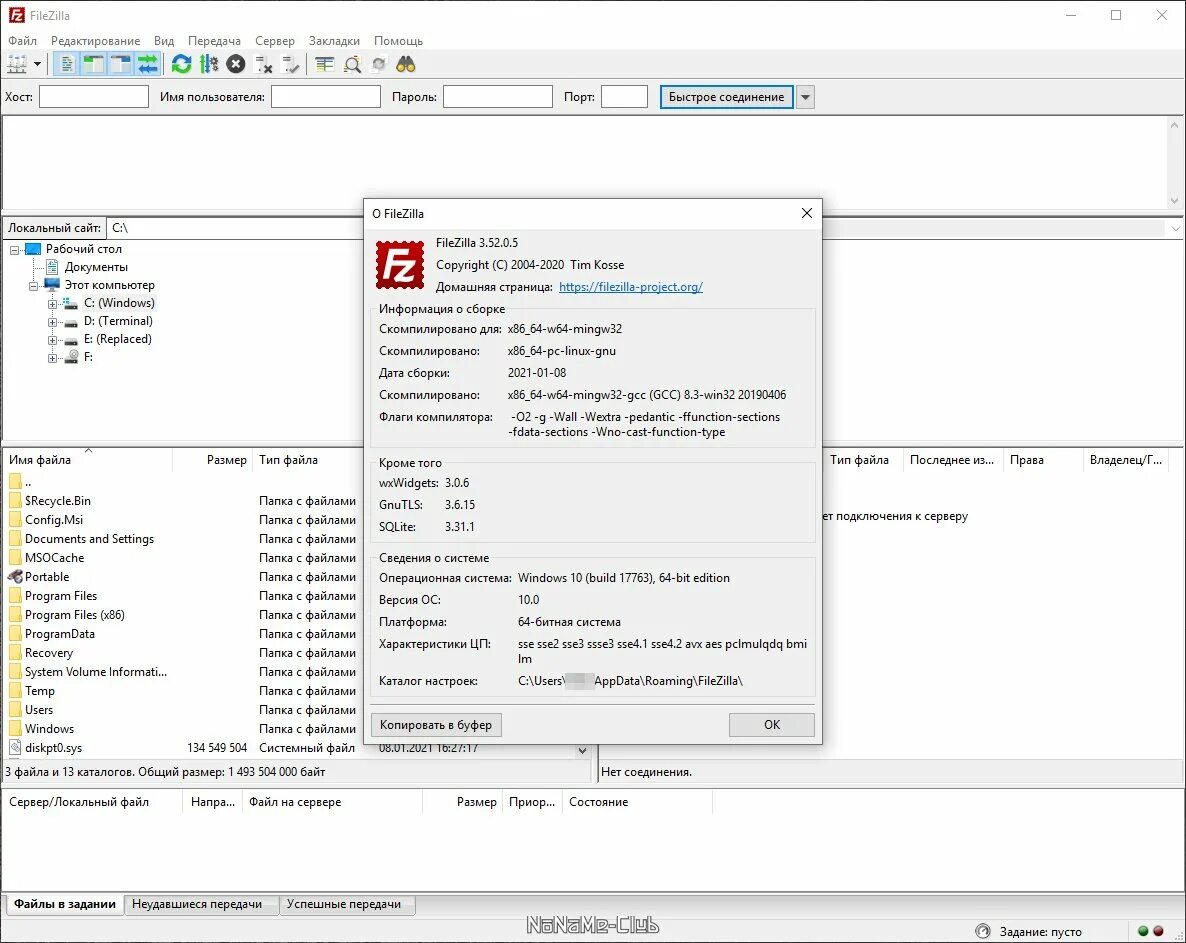Open the Файл menu
Viewport: 1186px width, 943px height.
[23, 41]
